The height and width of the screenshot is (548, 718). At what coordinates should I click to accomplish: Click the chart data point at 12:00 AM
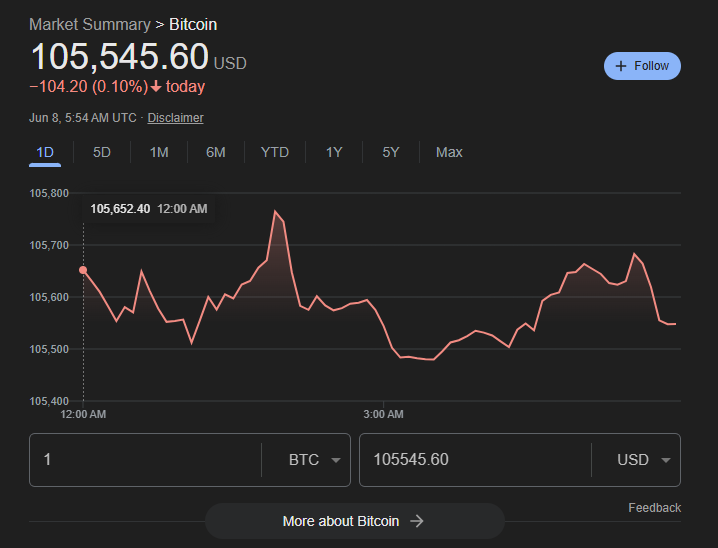click(x=83, y=270)
